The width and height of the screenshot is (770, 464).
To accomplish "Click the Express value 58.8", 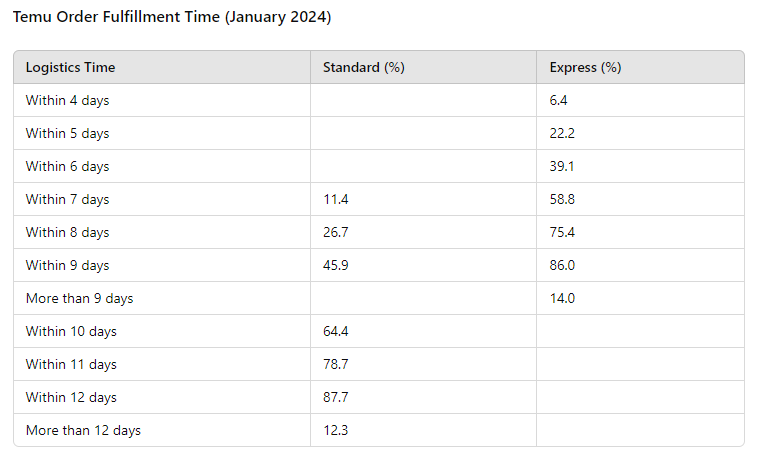I will 562,200.
